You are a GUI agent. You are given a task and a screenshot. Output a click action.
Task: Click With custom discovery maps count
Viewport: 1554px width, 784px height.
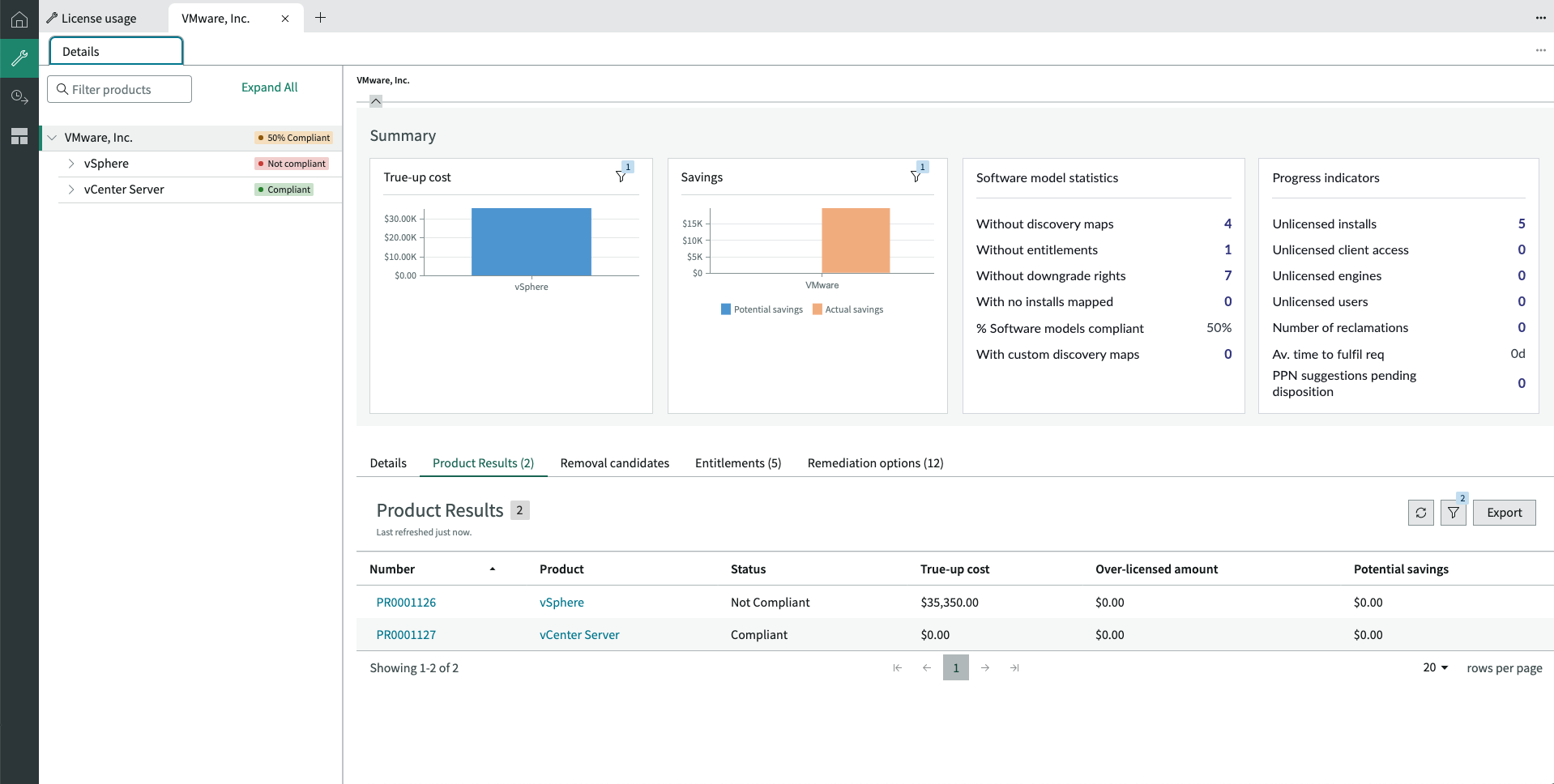pos(1227,354)
